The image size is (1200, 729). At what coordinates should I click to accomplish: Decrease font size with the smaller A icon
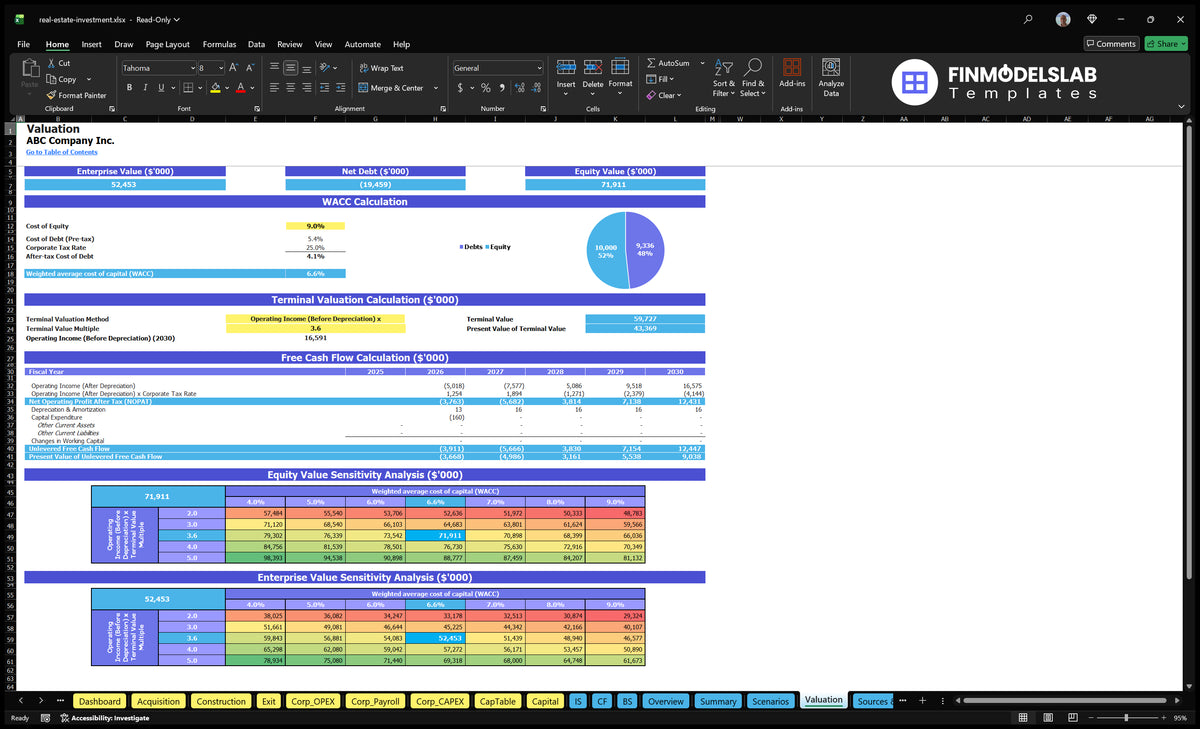(x=249, y=68)
